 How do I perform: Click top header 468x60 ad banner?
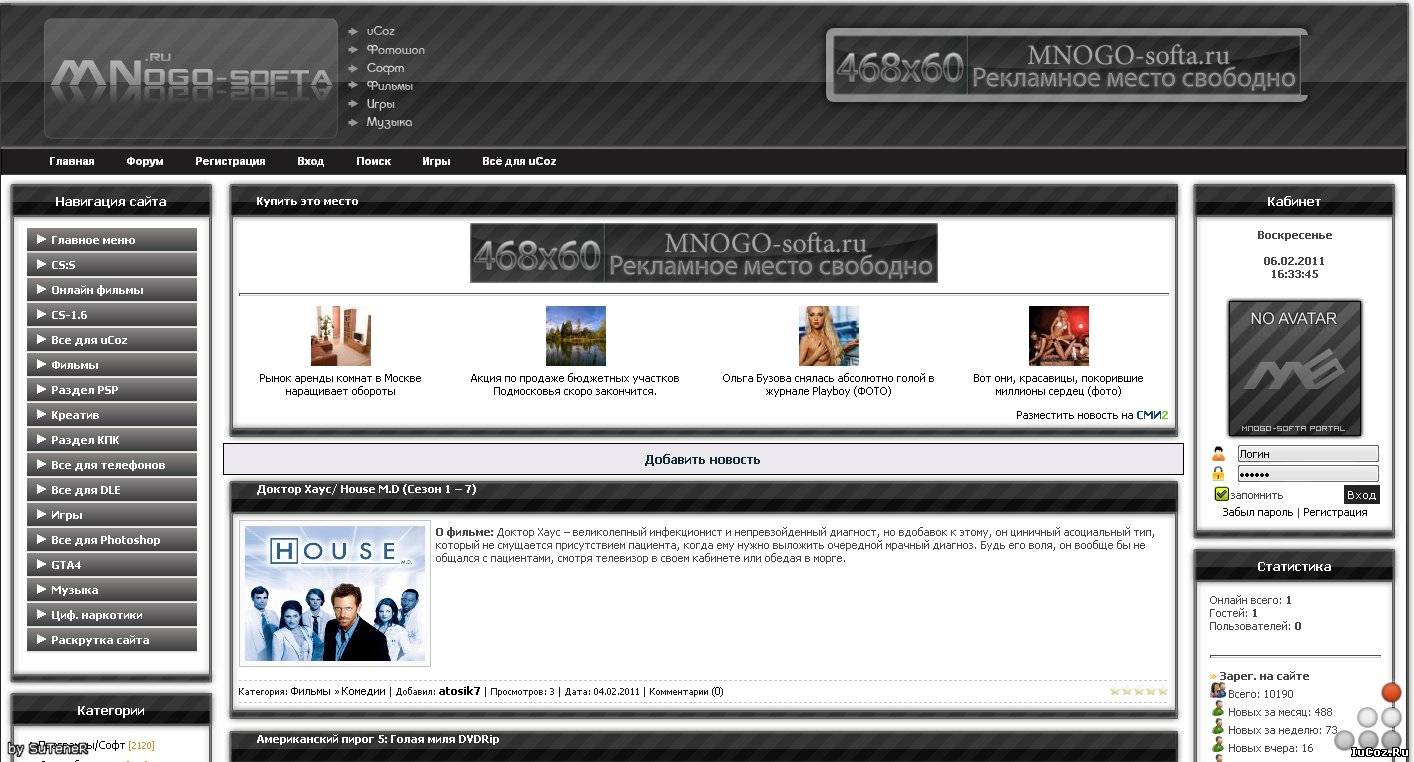point(1067,65)
